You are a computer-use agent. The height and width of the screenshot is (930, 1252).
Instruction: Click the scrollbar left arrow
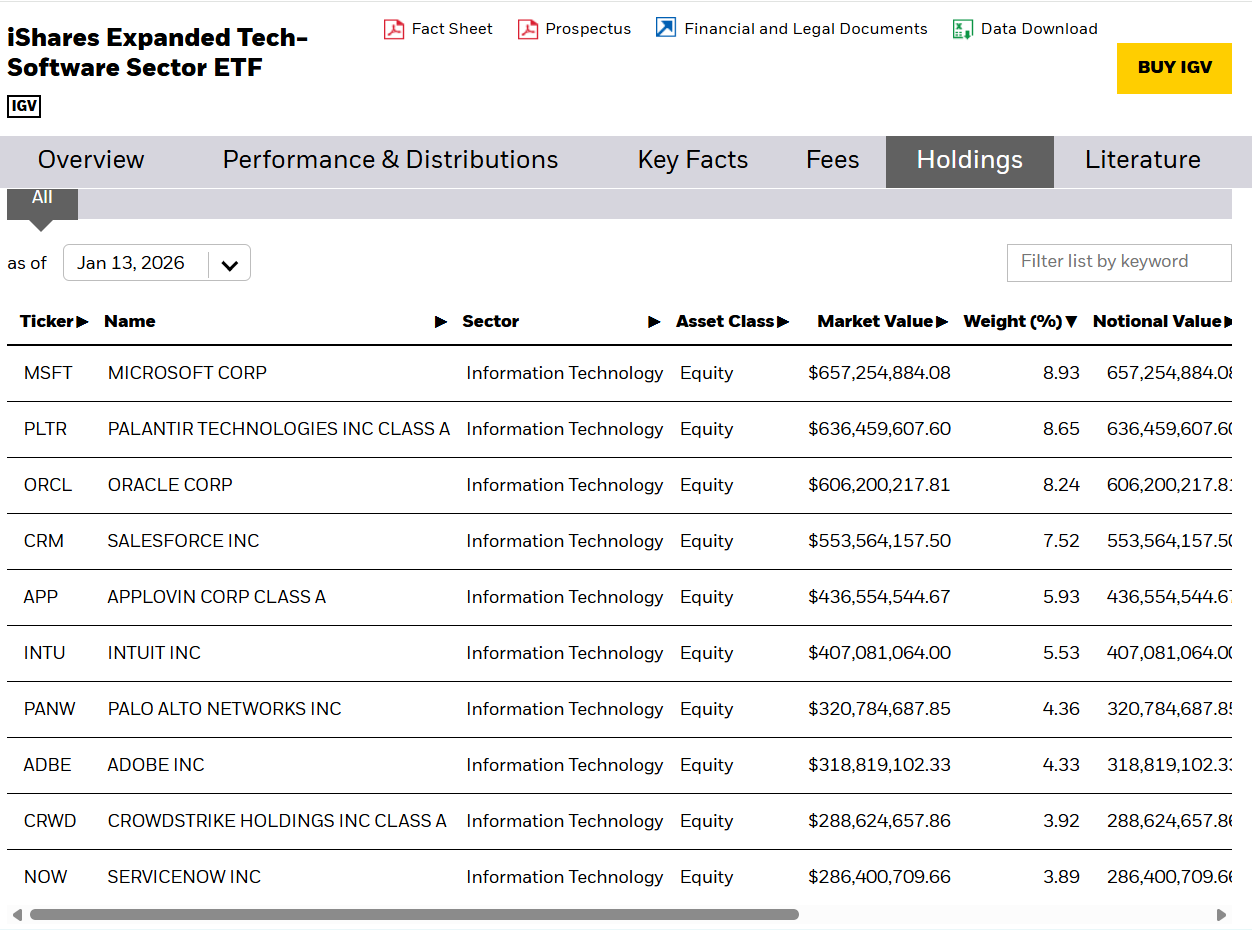[x=17, y=914]
